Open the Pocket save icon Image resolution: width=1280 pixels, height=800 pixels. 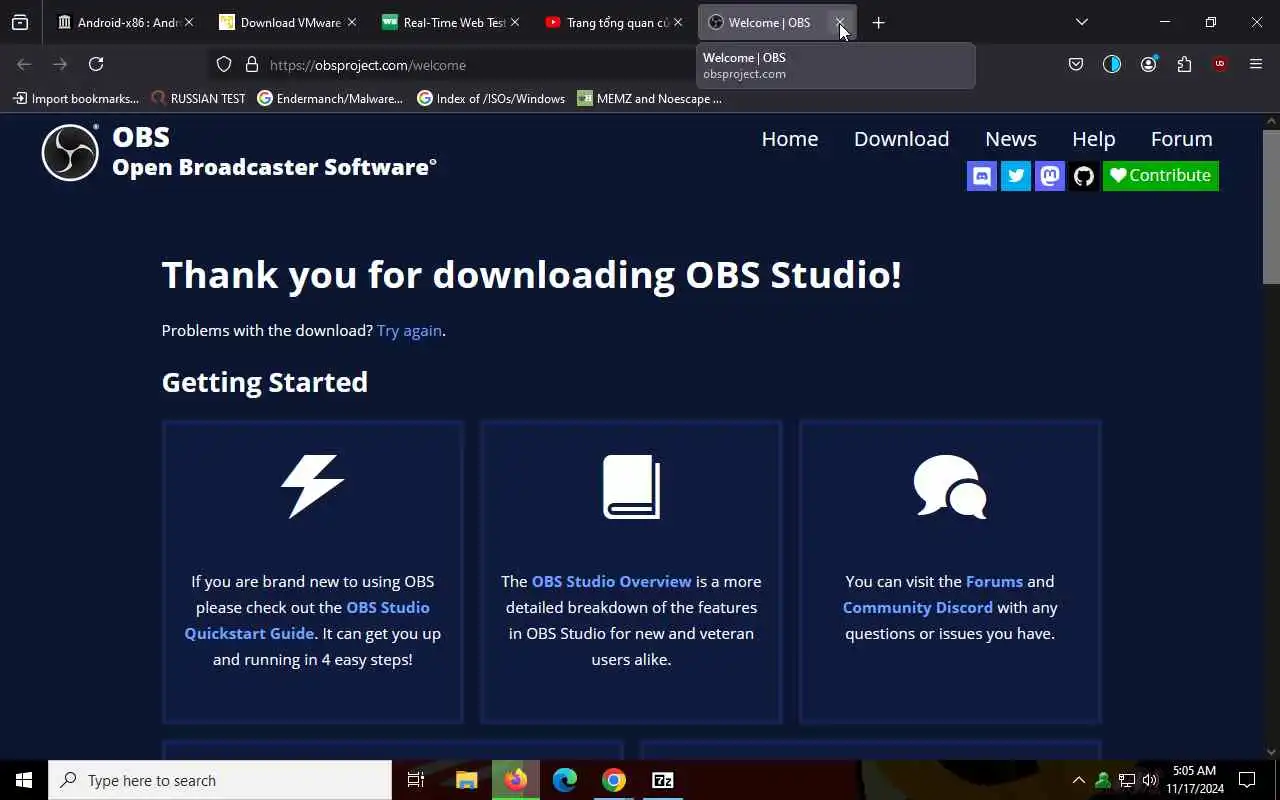[x=1076, y=64]
